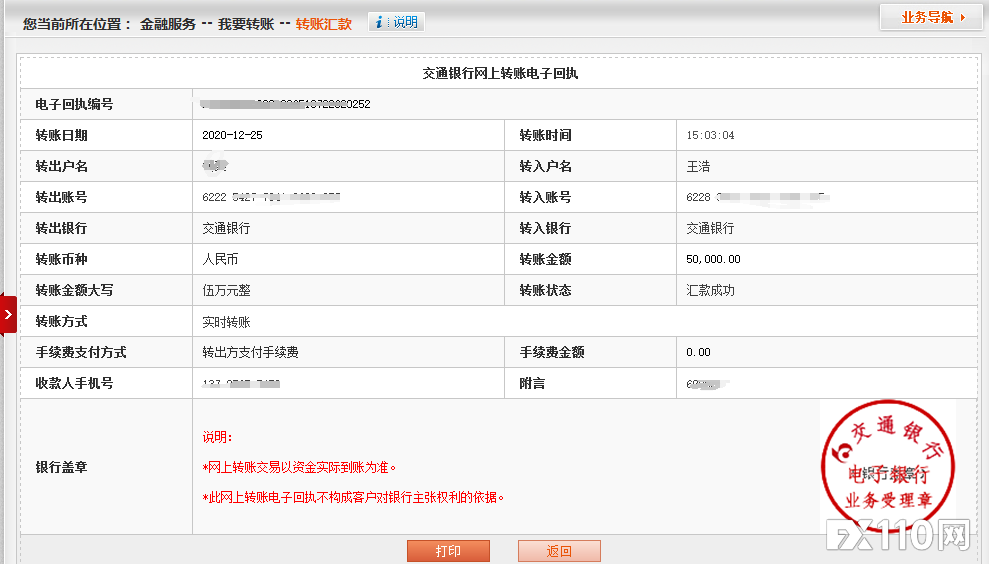Select the 收款人手机号 label
The width and height of the screenshot is (989, 564).
(74, 383)
